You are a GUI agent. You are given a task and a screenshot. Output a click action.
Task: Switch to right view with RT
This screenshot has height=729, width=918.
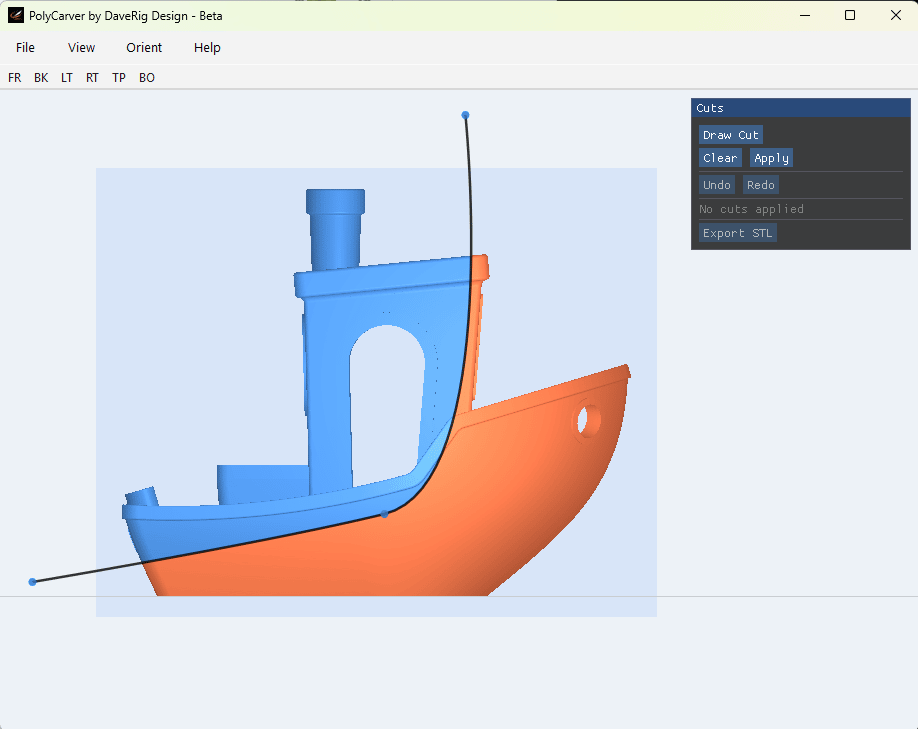(93, 78)
